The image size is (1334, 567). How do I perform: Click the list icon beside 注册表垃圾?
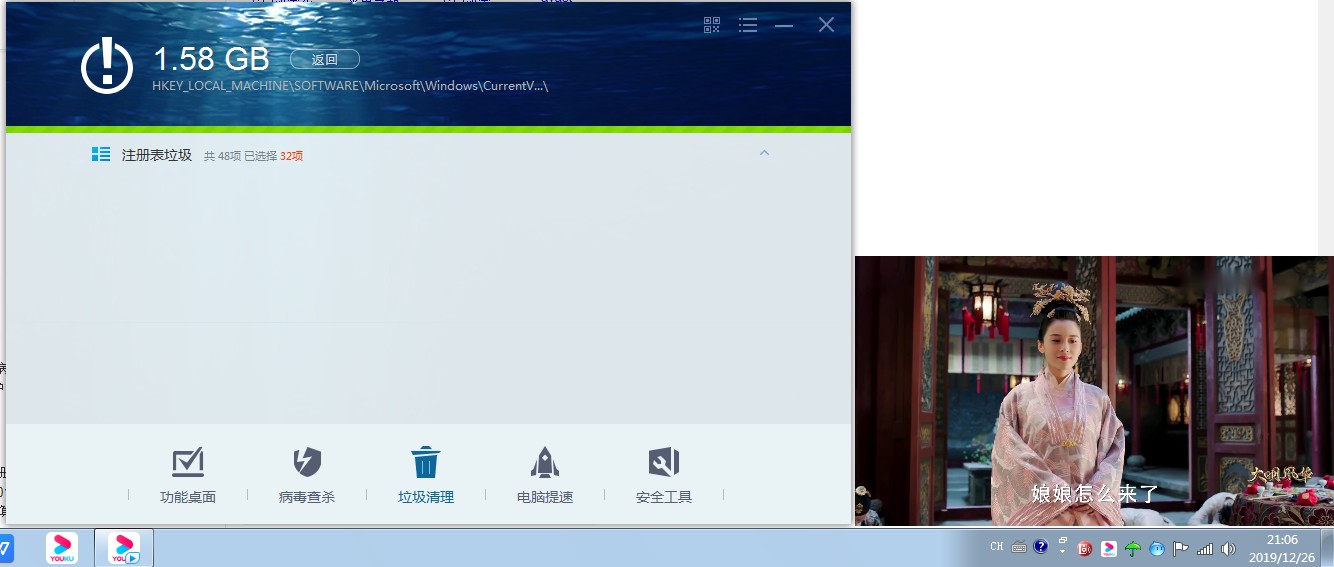click(x=101, y=154)
